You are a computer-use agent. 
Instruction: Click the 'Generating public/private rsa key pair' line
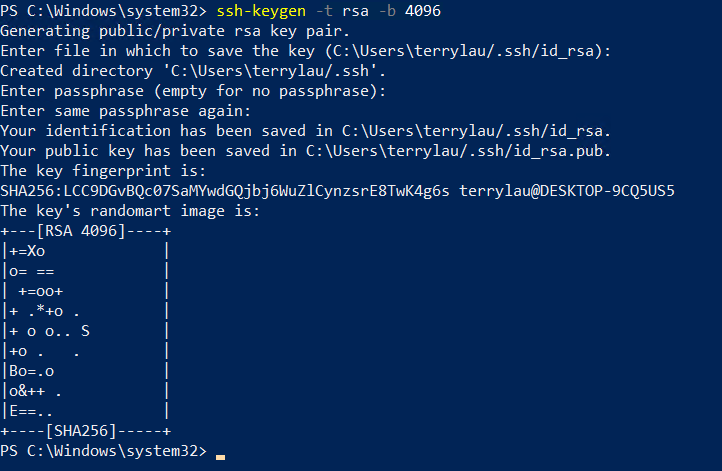tap(175, 31)
